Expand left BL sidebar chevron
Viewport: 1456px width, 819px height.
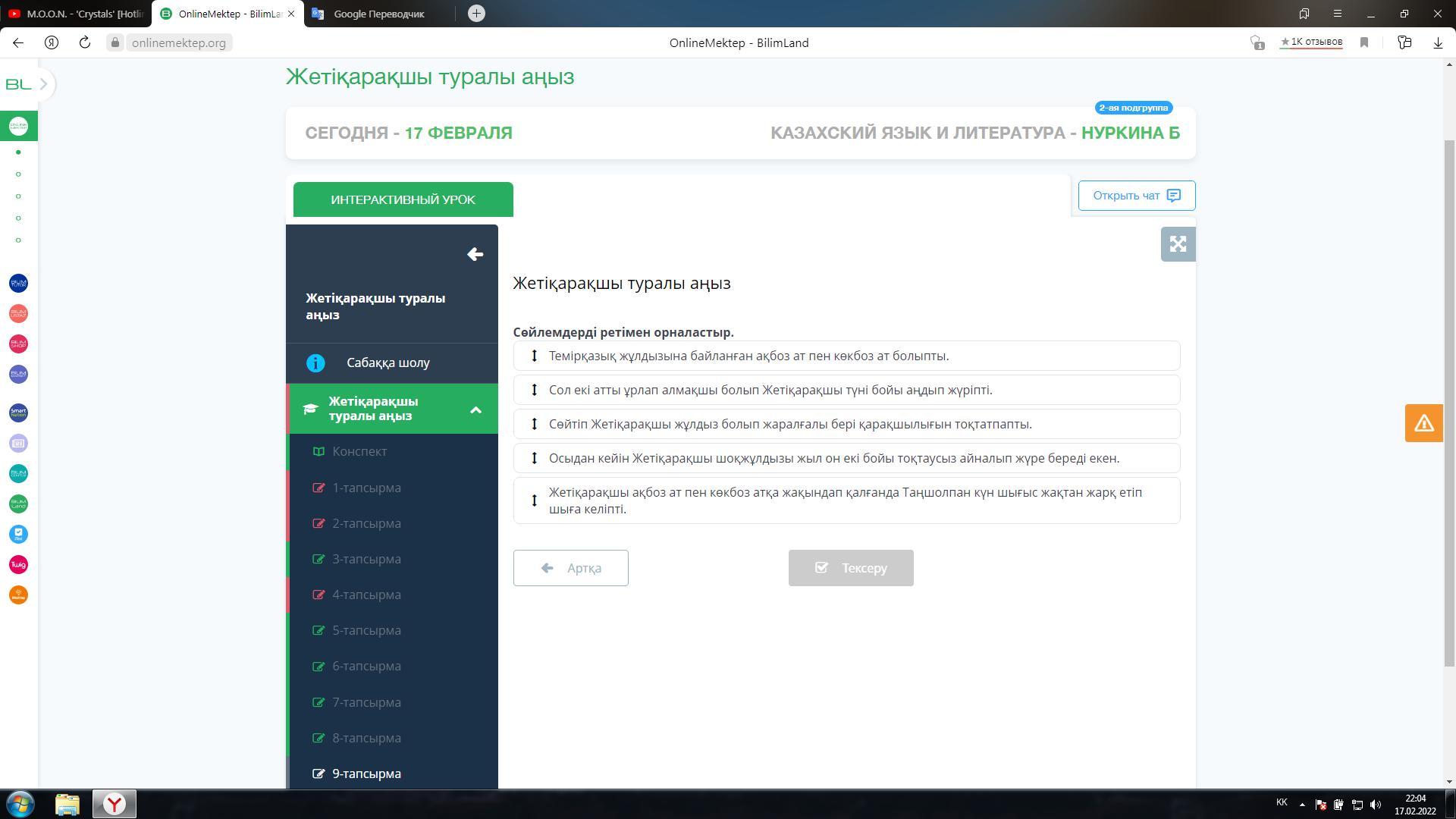pos(44,84)
